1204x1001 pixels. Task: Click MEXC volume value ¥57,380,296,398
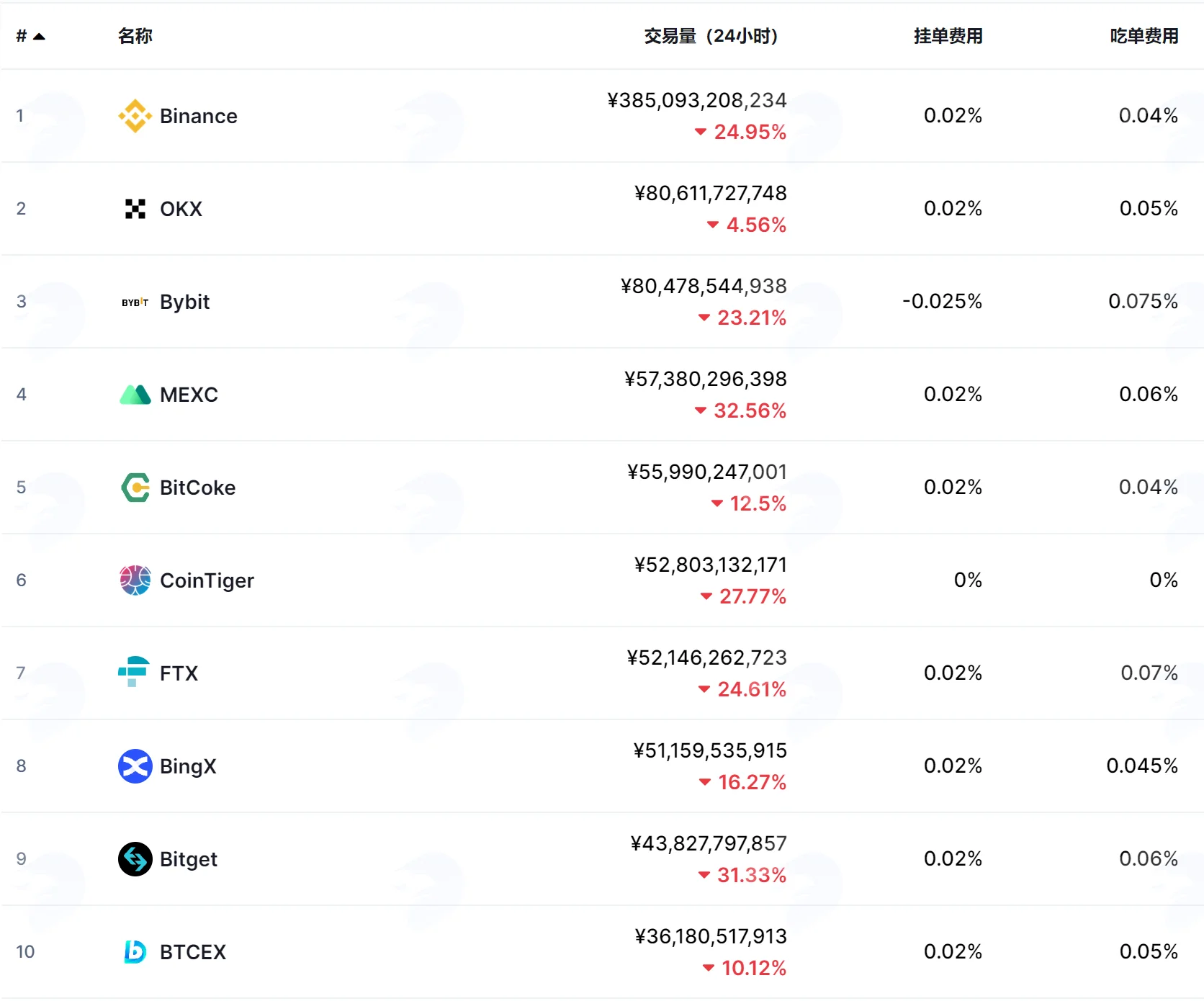705,379
